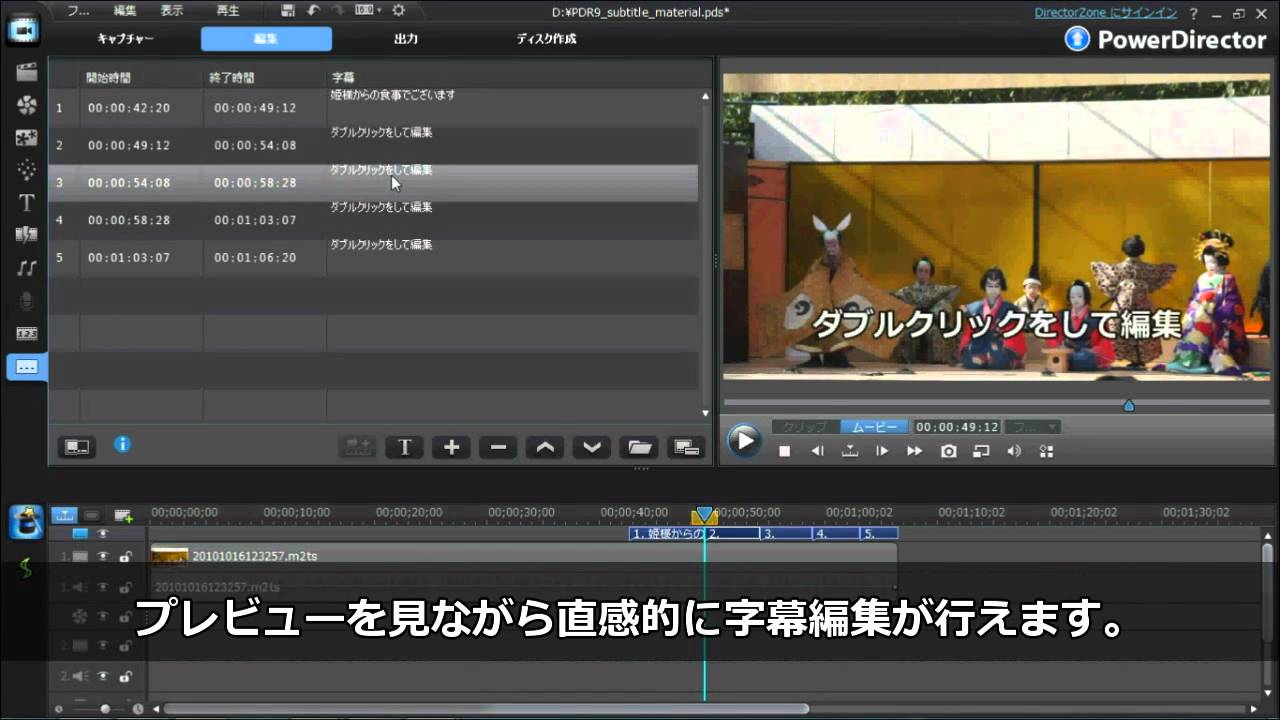Viewport: 1280px width, 720px height.
Task: Lock audio track 2
Action: (125, 676)
